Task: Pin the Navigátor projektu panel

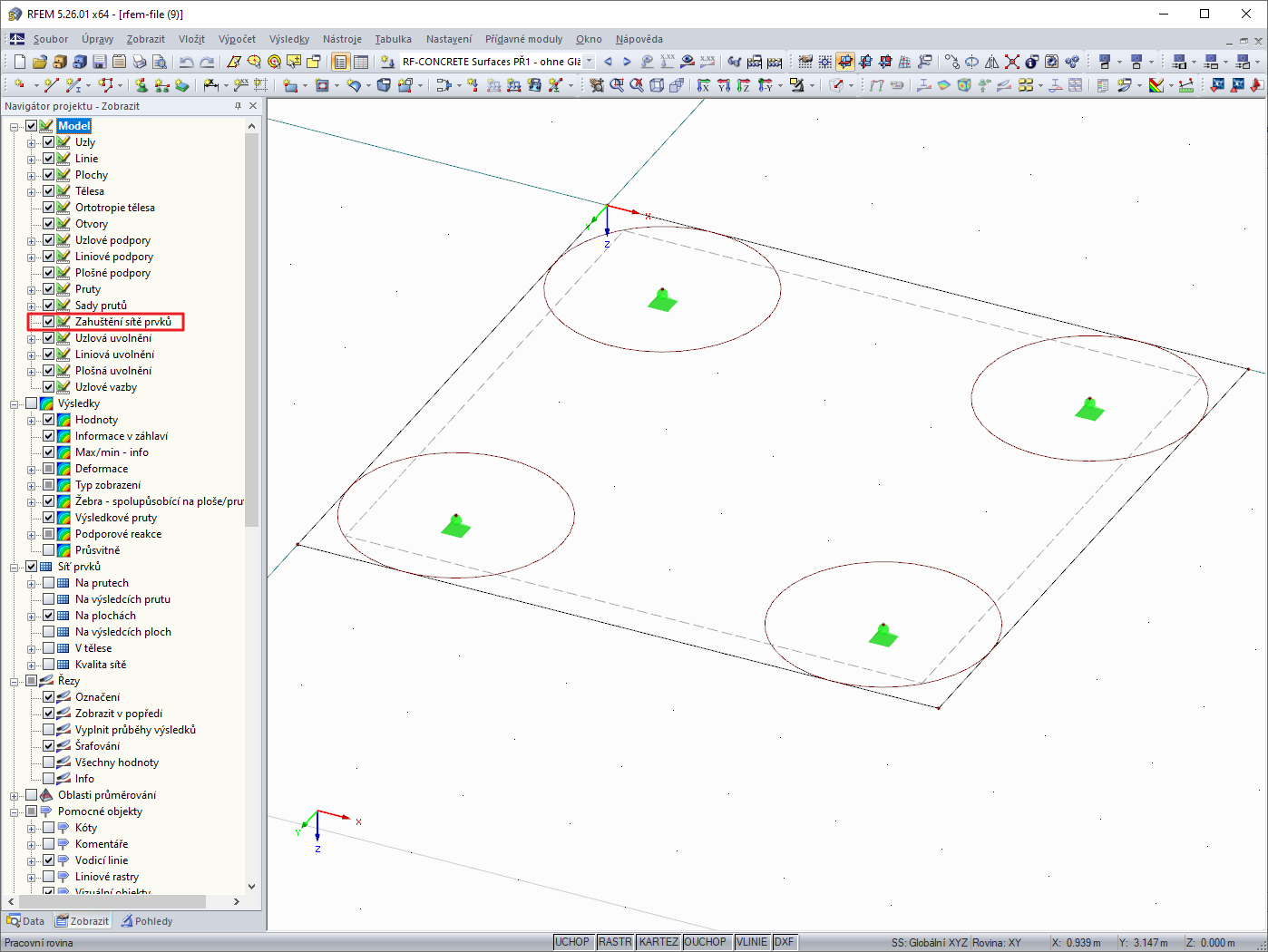Action: (x=239, y=106)
